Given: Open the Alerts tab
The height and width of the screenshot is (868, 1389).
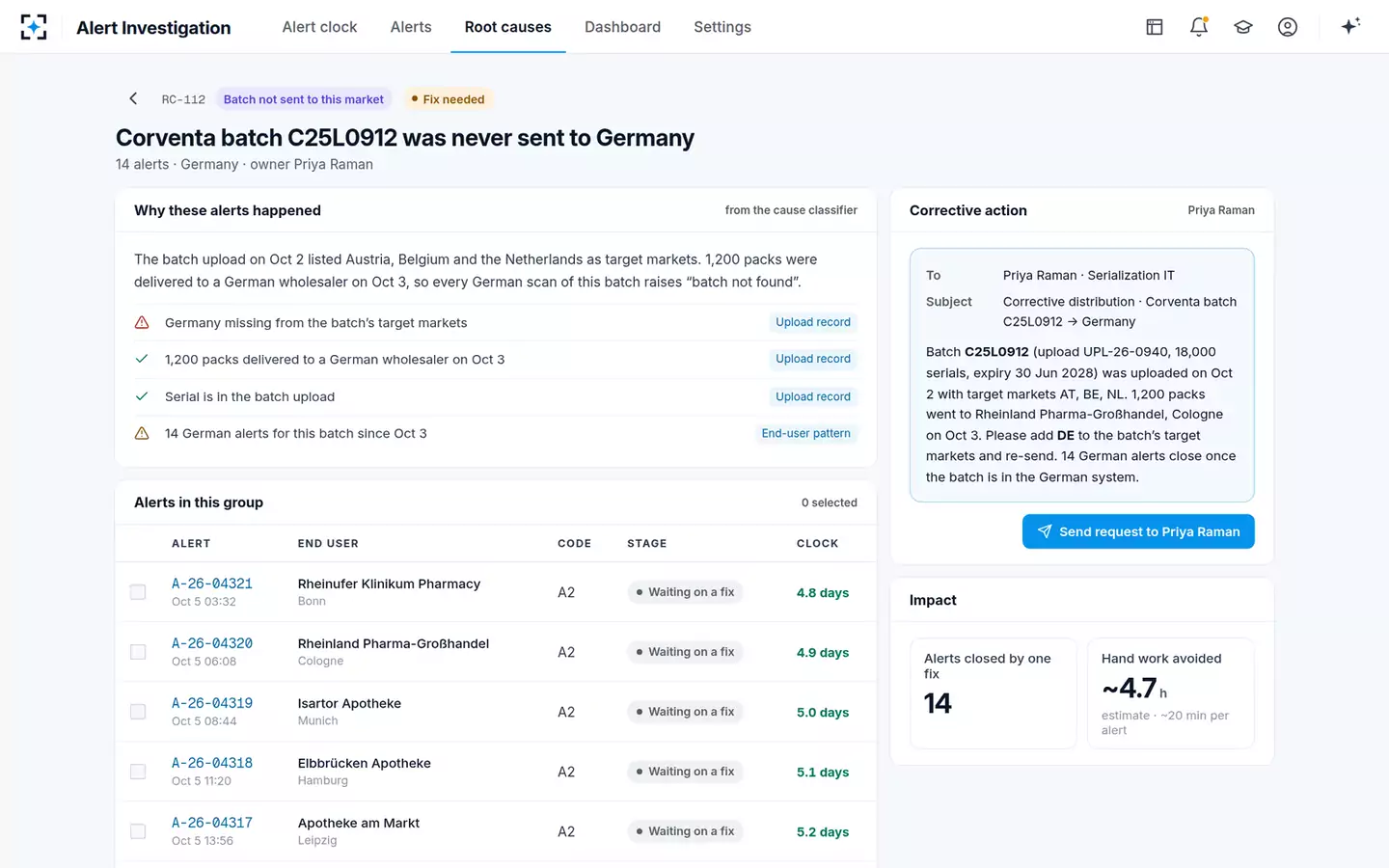Looking at the screenshot, I should [411, 27].
